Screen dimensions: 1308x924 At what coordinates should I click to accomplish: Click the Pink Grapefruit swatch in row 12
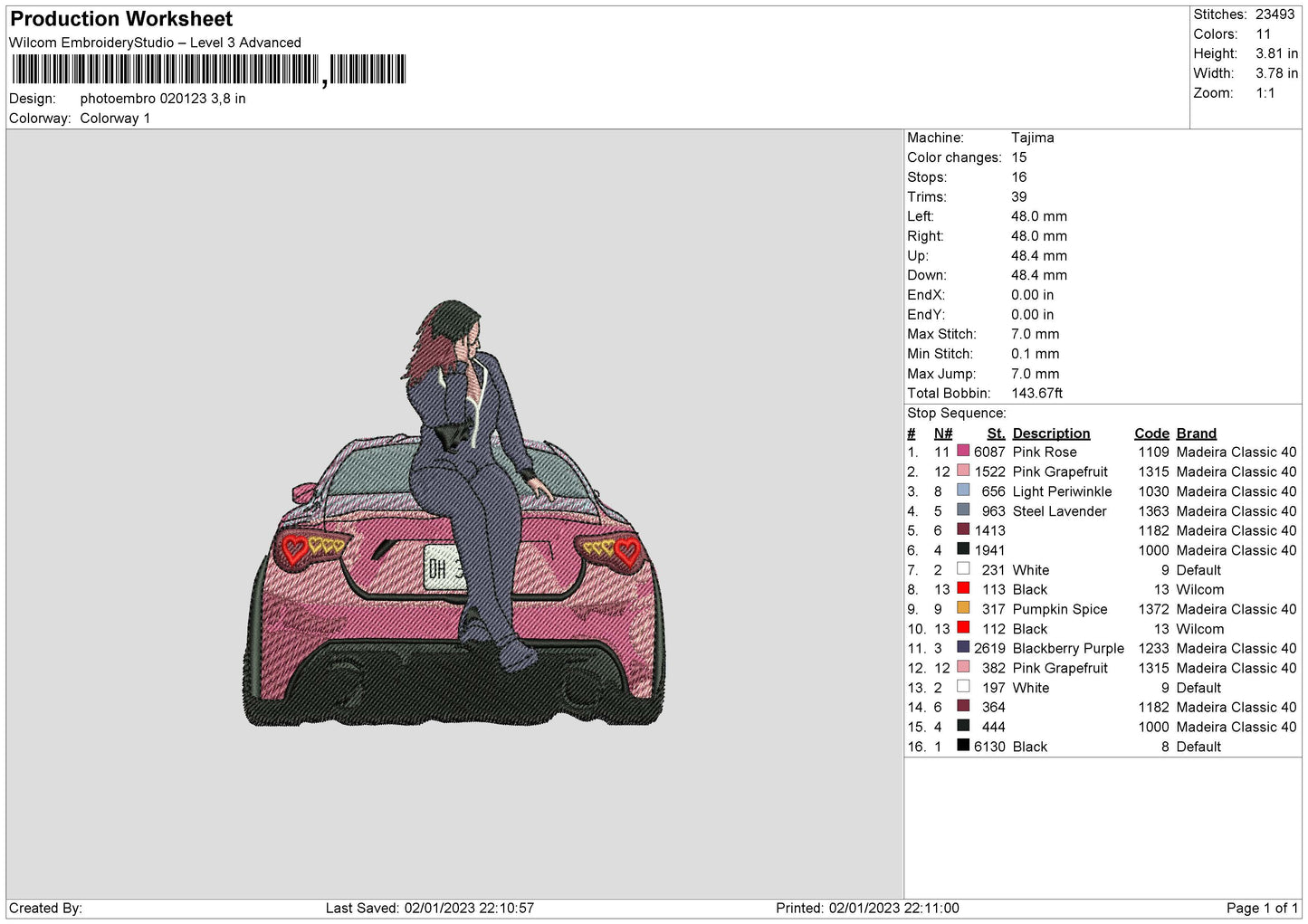[963, 667]
